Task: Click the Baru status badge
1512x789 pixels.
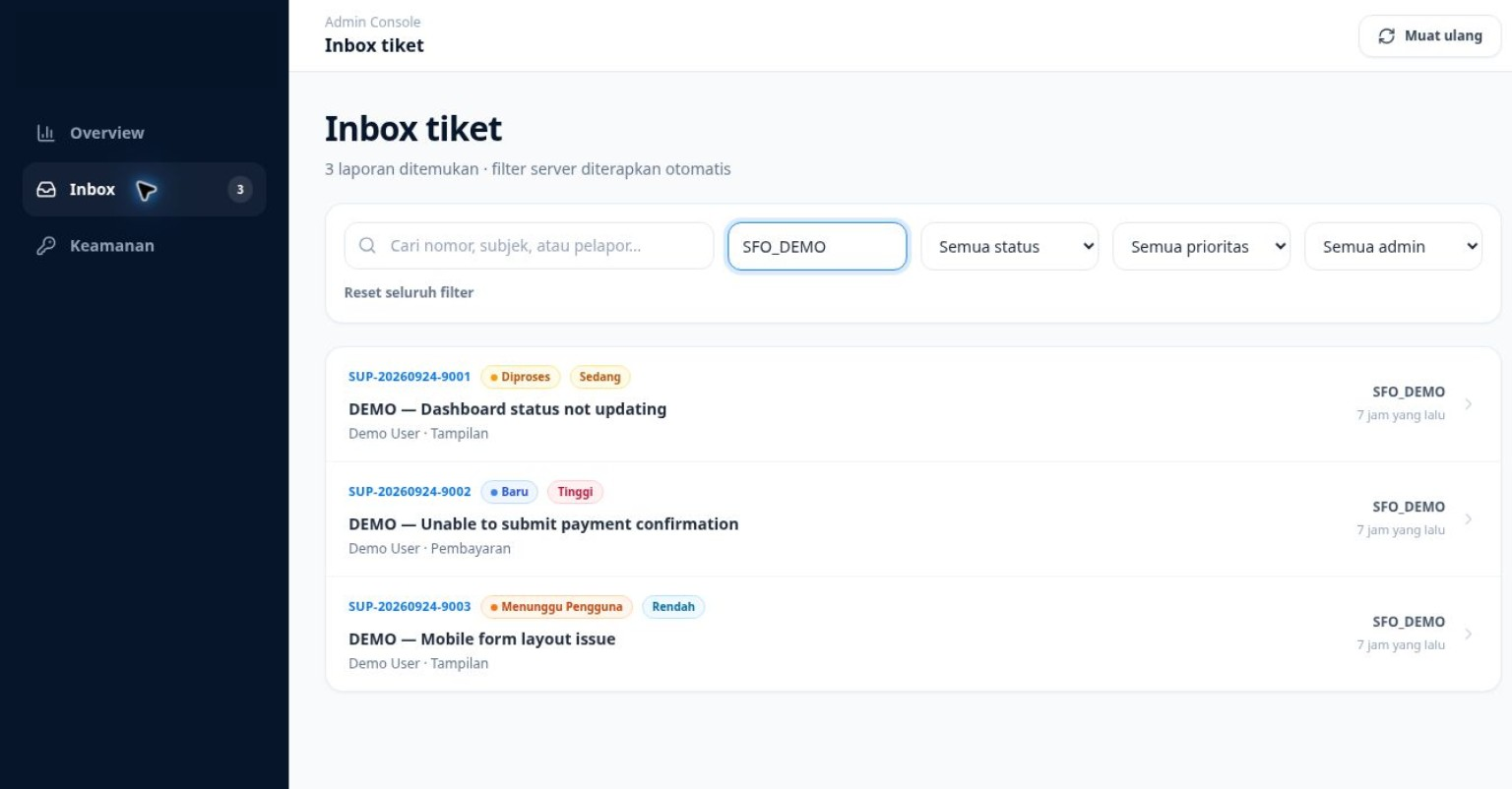Action: (x=509, y=492)
